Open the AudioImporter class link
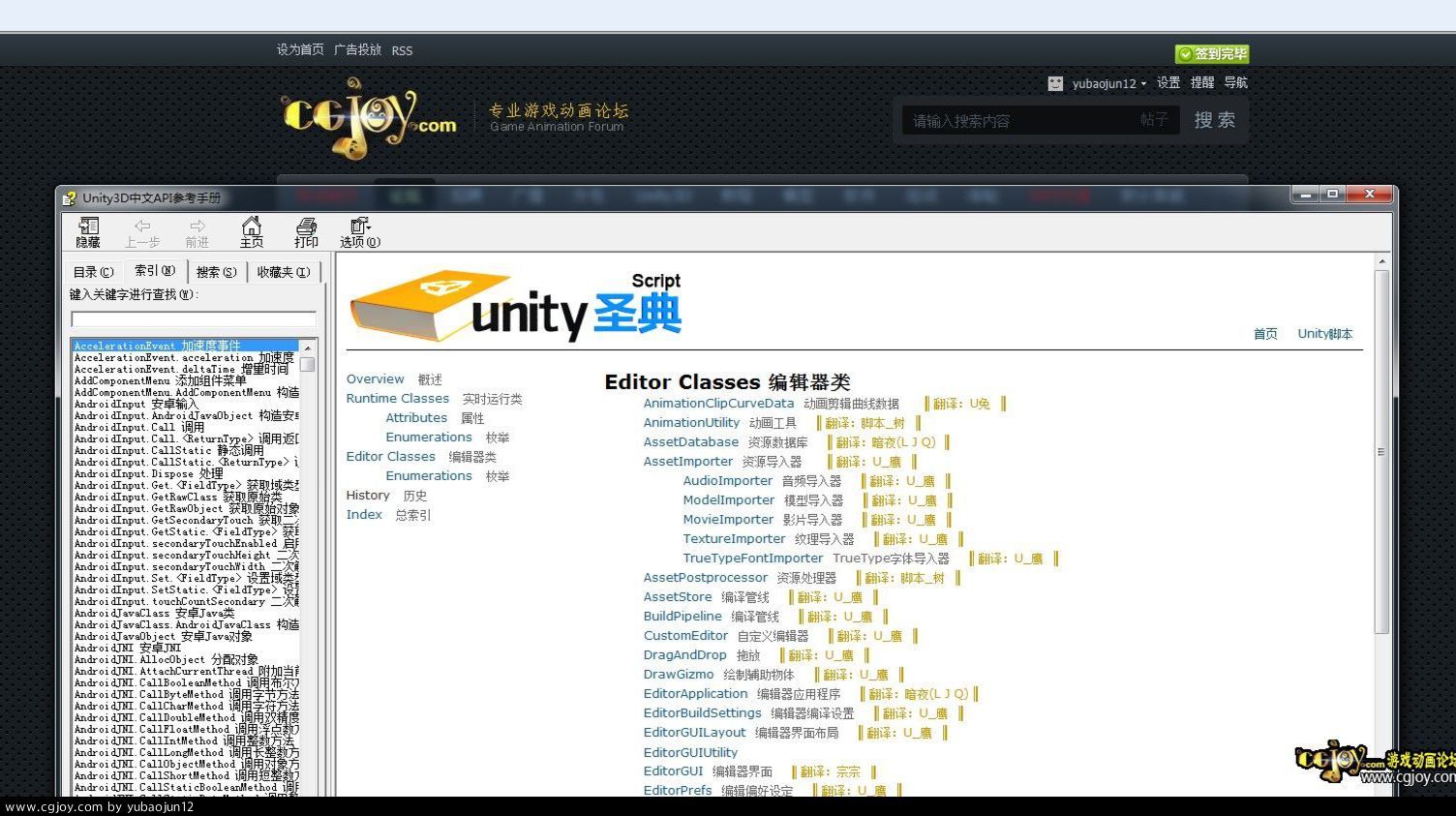This screenshot has height=816, width=1456. tap(728, 481)
